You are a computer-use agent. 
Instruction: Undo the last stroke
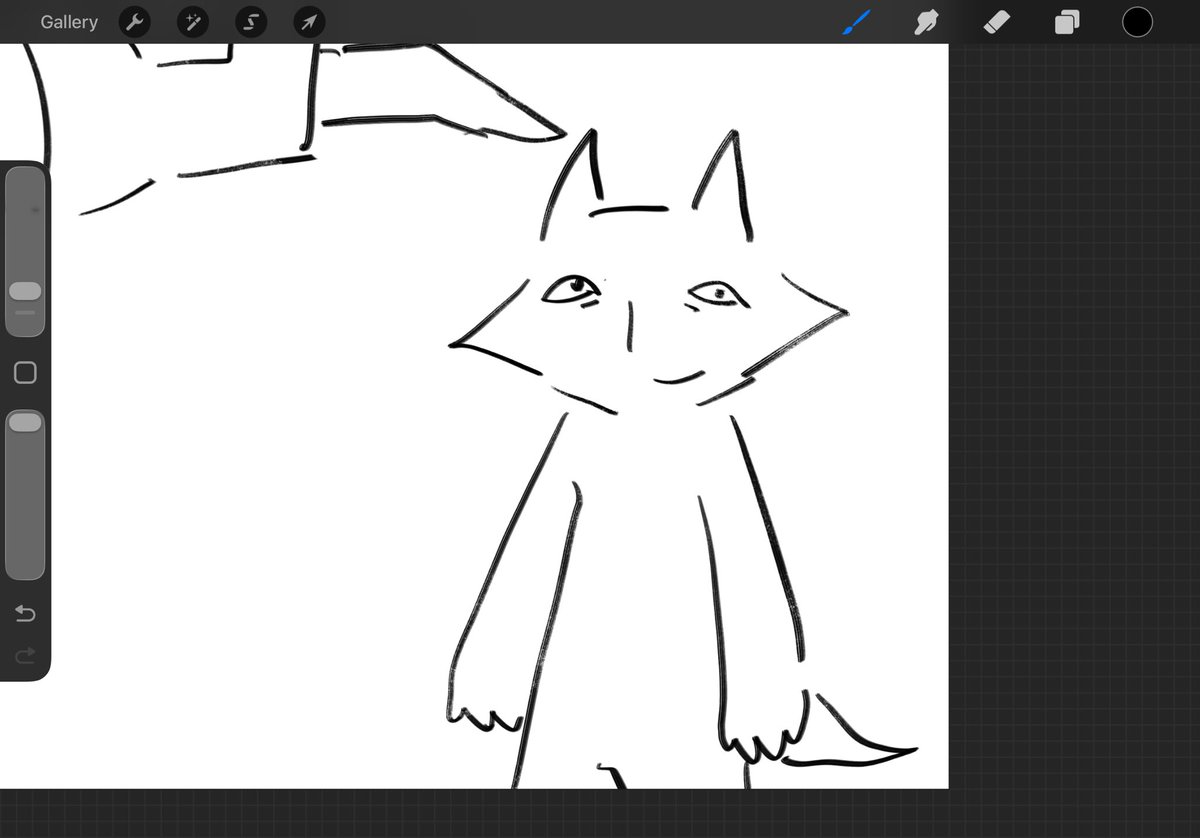(x=25, y=613)
